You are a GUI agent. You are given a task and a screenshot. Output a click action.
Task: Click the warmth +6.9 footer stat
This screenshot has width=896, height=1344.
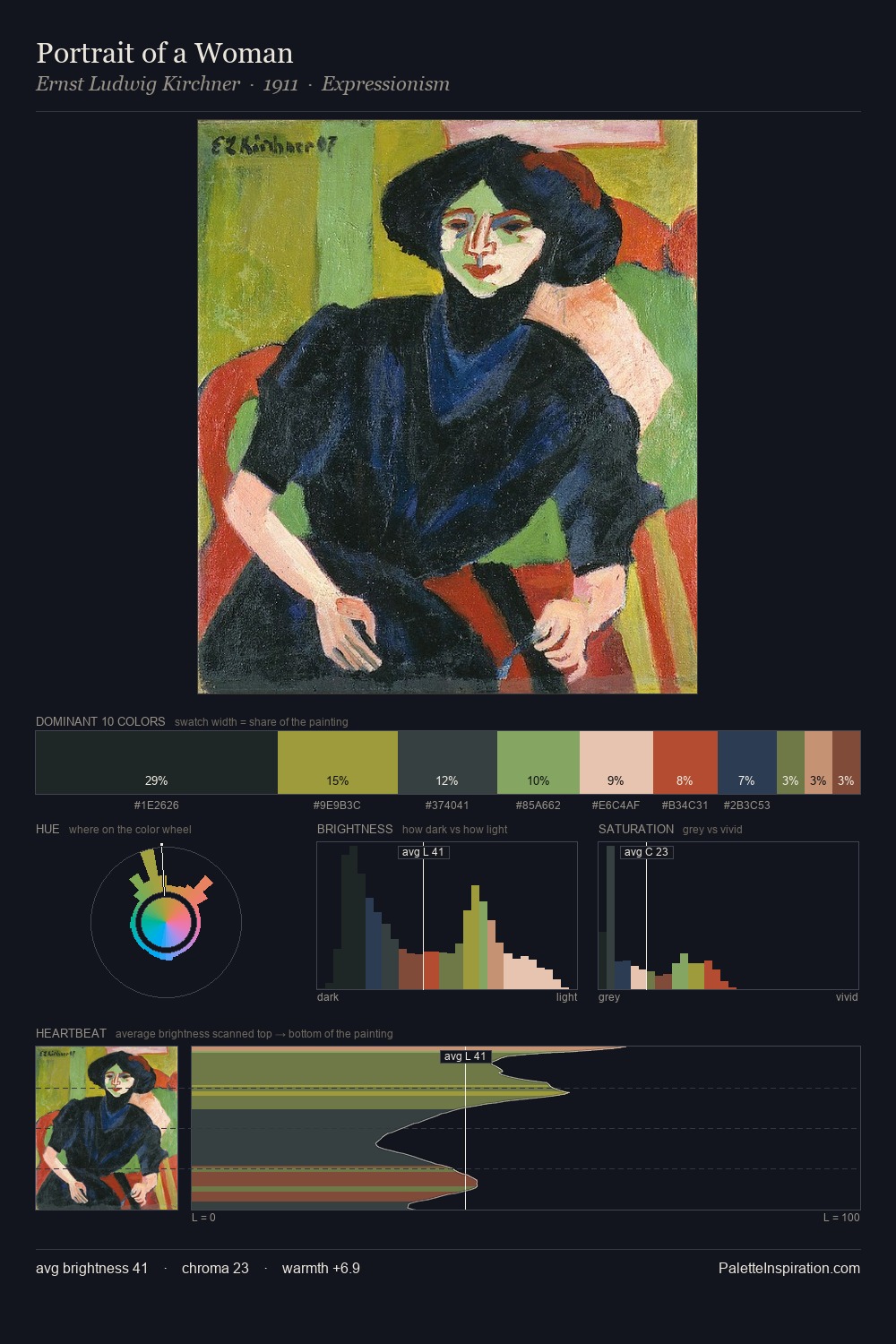click(321, 1268)
